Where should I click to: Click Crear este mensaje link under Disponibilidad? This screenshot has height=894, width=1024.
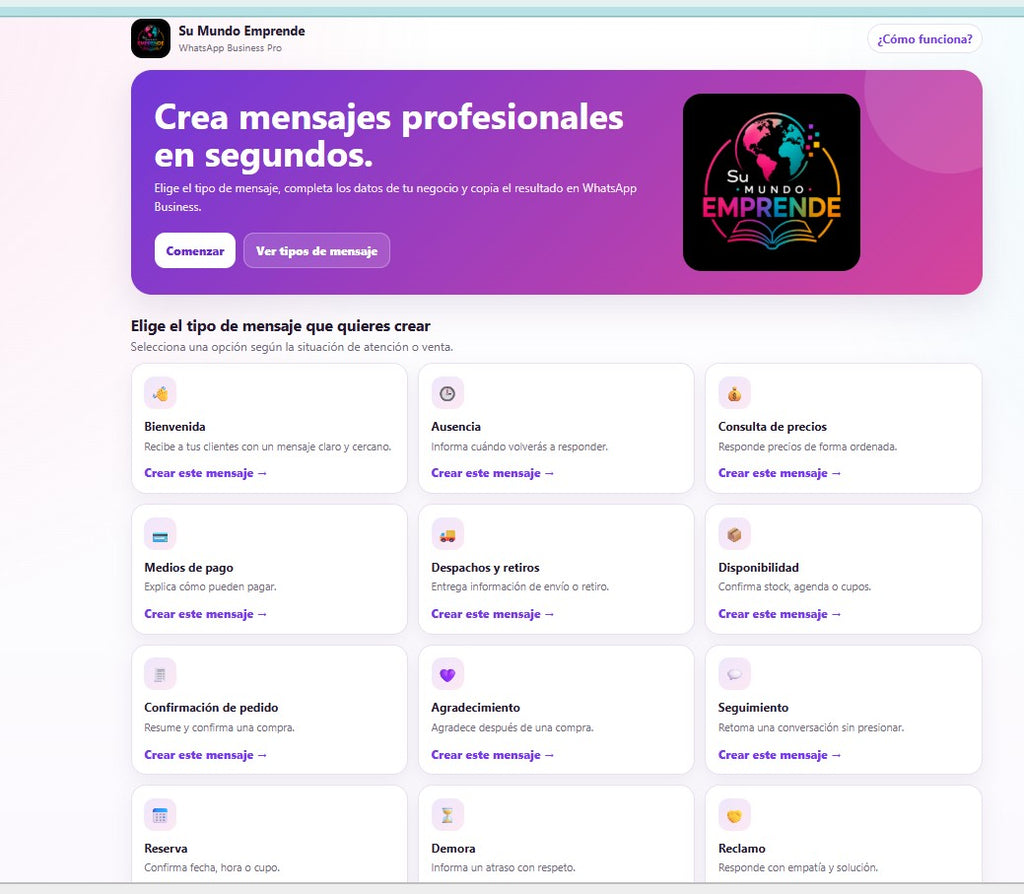[780, 615]
